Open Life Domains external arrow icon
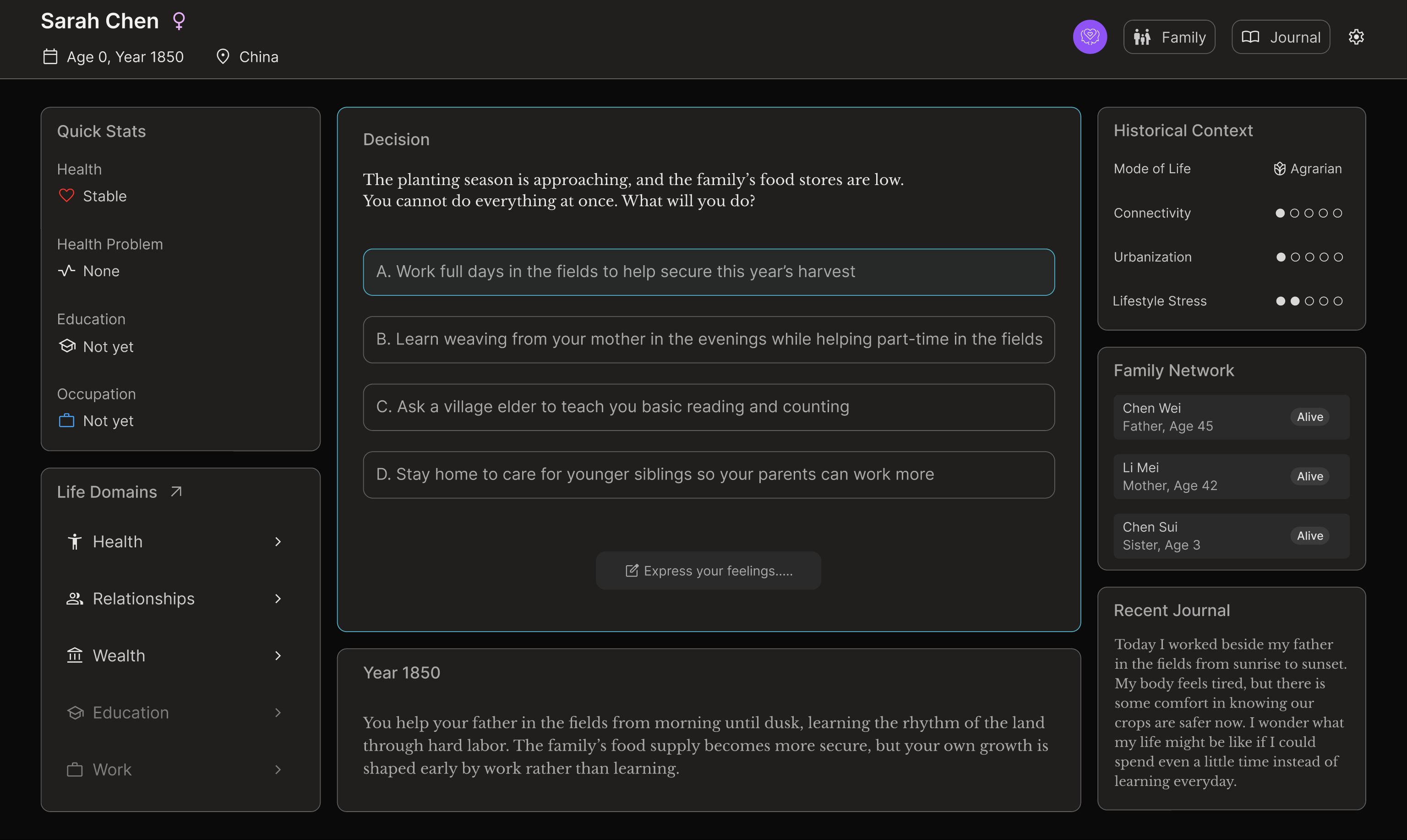The image size is (1407, 840). click(176, 491)
